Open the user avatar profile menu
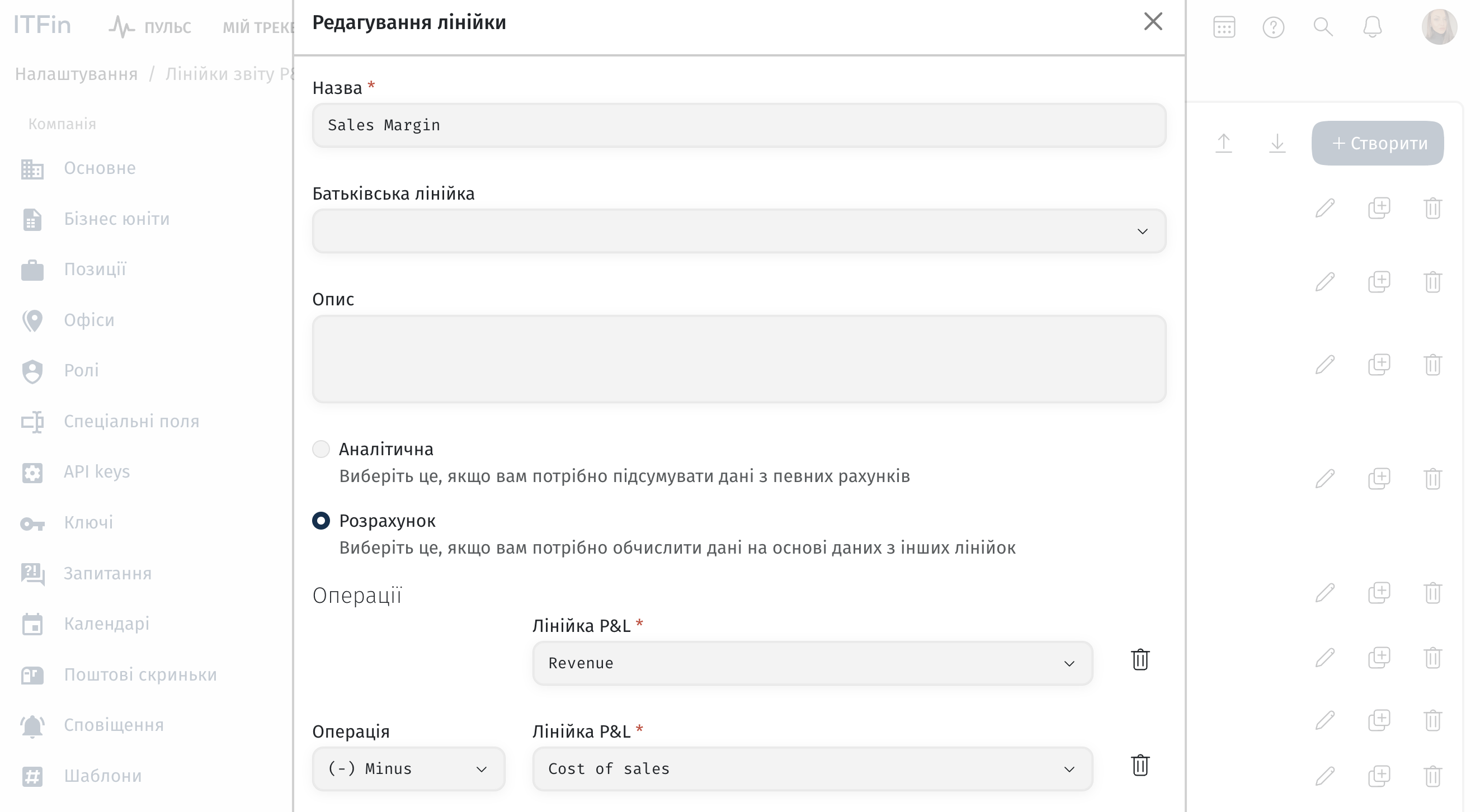This screenshot has width=1480, height=812. (1439, 26)
